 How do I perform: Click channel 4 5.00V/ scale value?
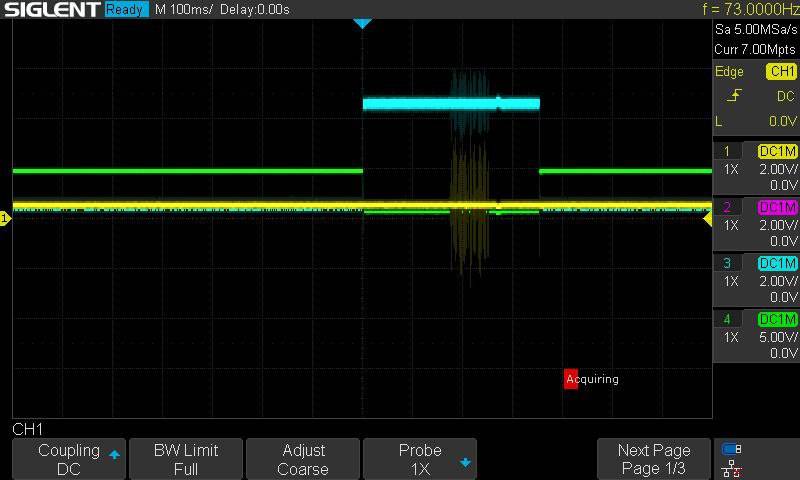[x=778, y=337]
